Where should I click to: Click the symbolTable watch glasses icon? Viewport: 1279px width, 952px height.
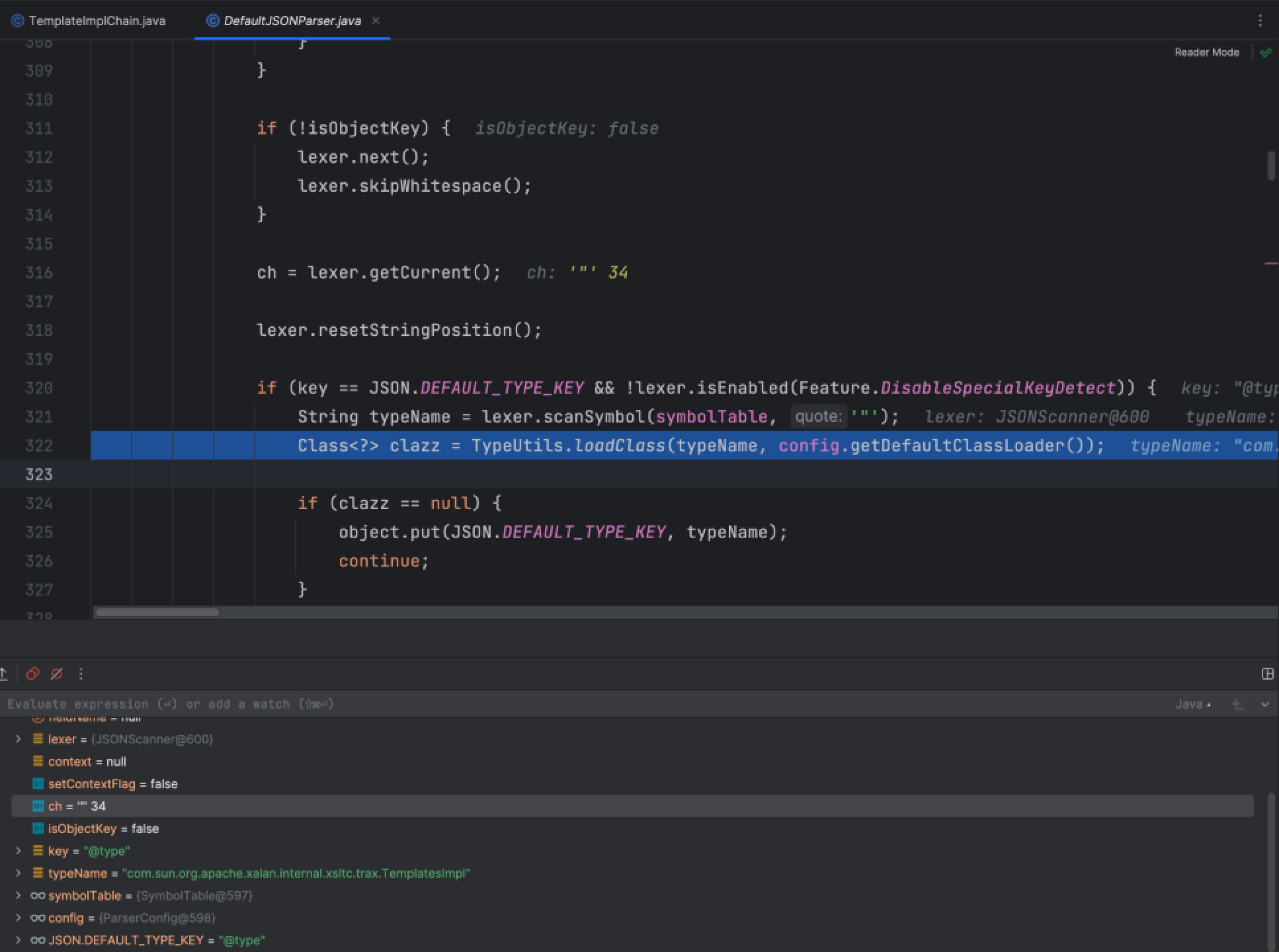coord(38,896)
